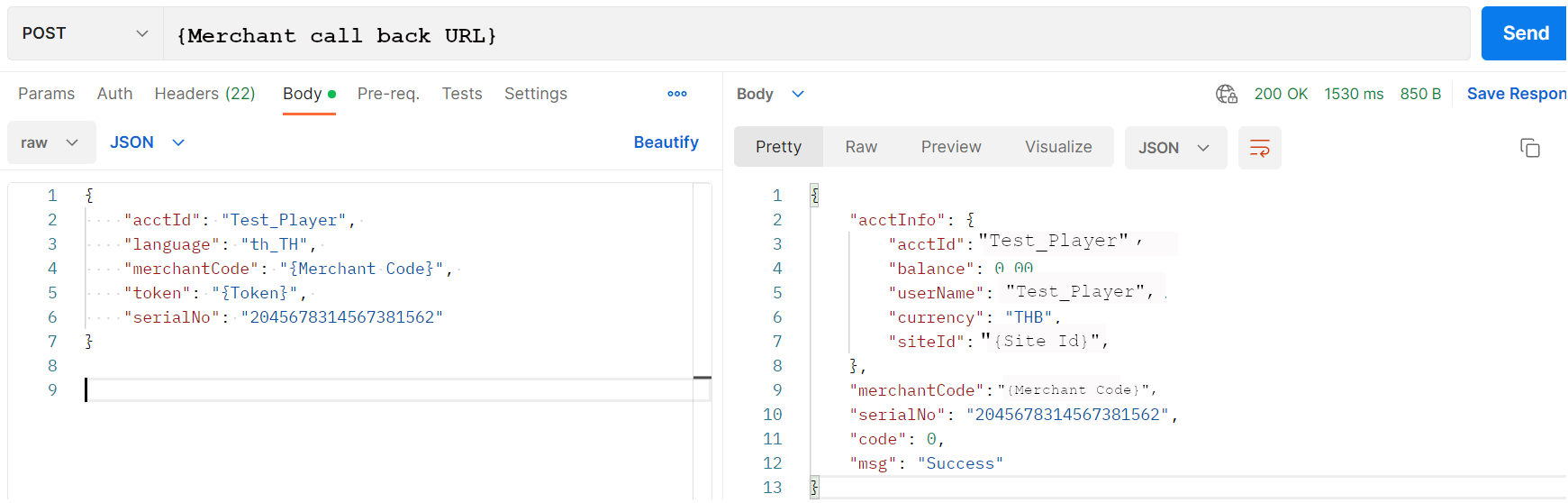Switch to the Auth tab
The image size is (1568, 503).
(114, 94)
